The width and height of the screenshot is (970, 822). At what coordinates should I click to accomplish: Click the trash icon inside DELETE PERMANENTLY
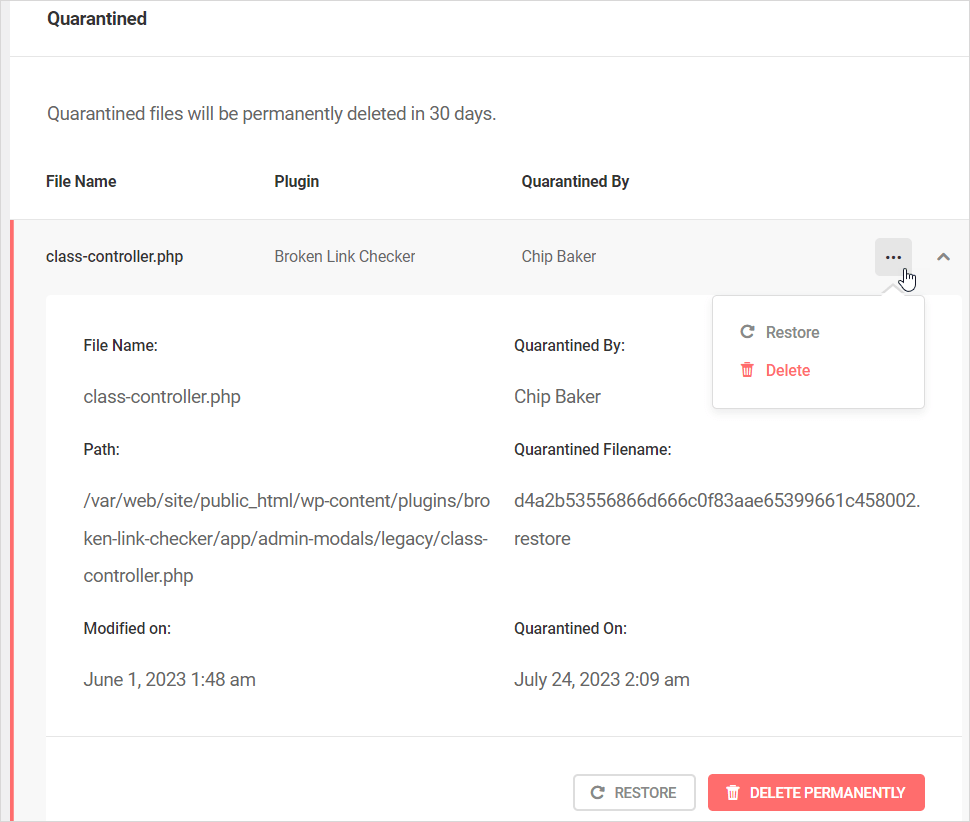point(733,792)
